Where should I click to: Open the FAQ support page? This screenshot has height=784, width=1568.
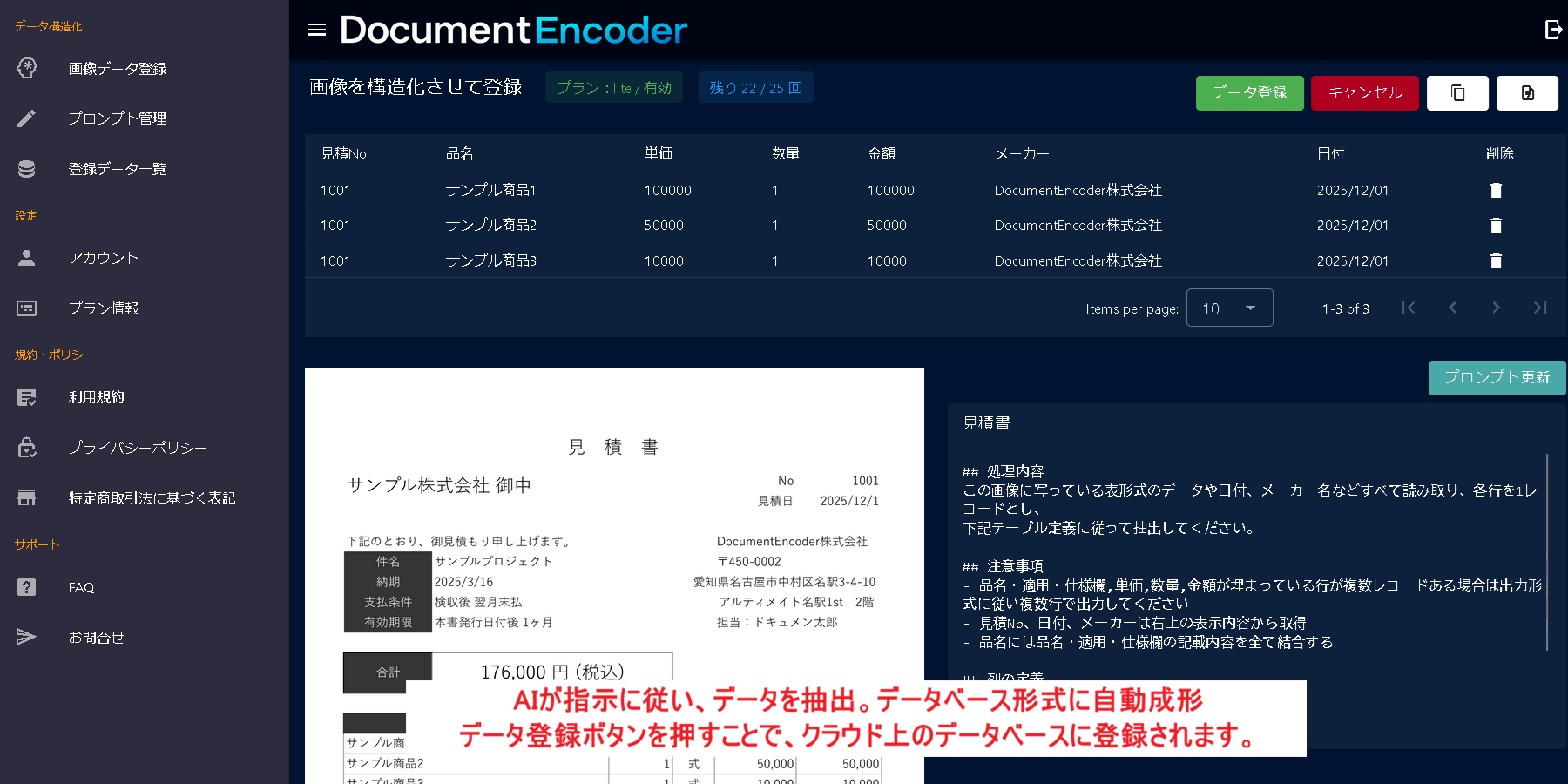click(81, 588)
